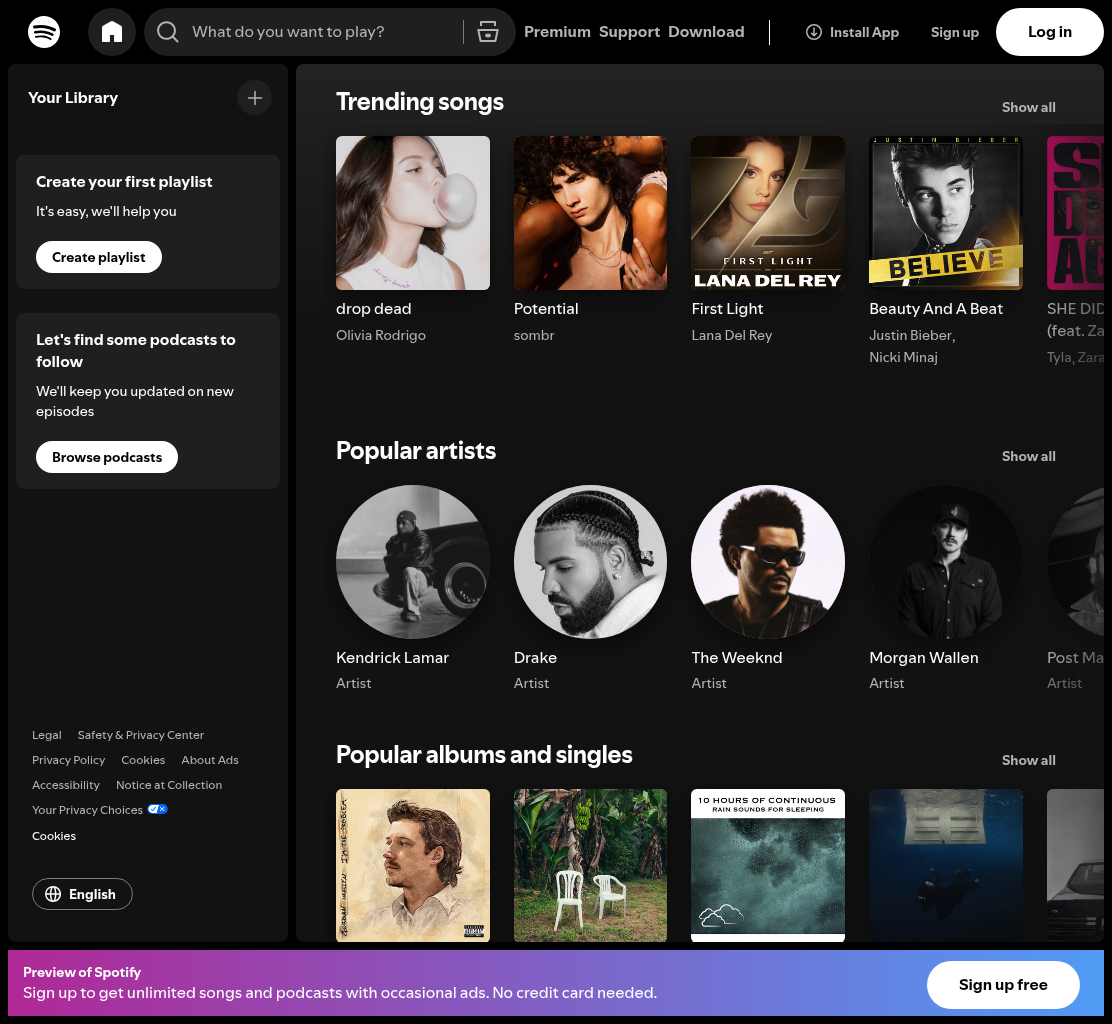
Task: Open The Weeknd artist photo
Action: click(x=768, y=562)
